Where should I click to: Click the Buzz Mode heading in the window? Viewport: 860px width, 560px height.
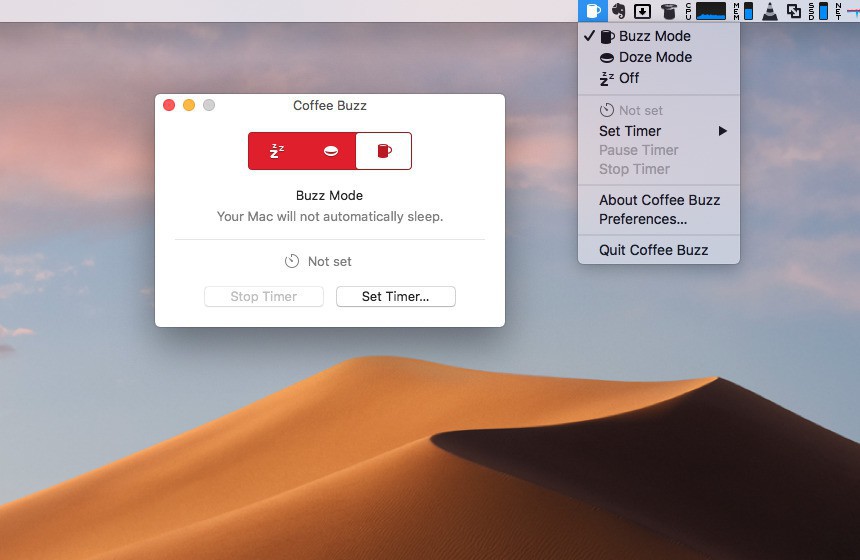[x=330, y=196]
